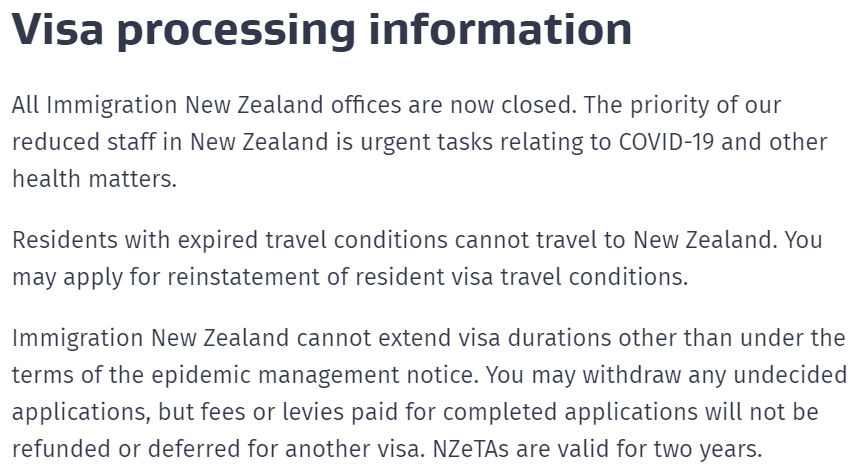Click "reinstatement of resident visa travel conditions"
856x476 pixels.
tap(427, 277)
